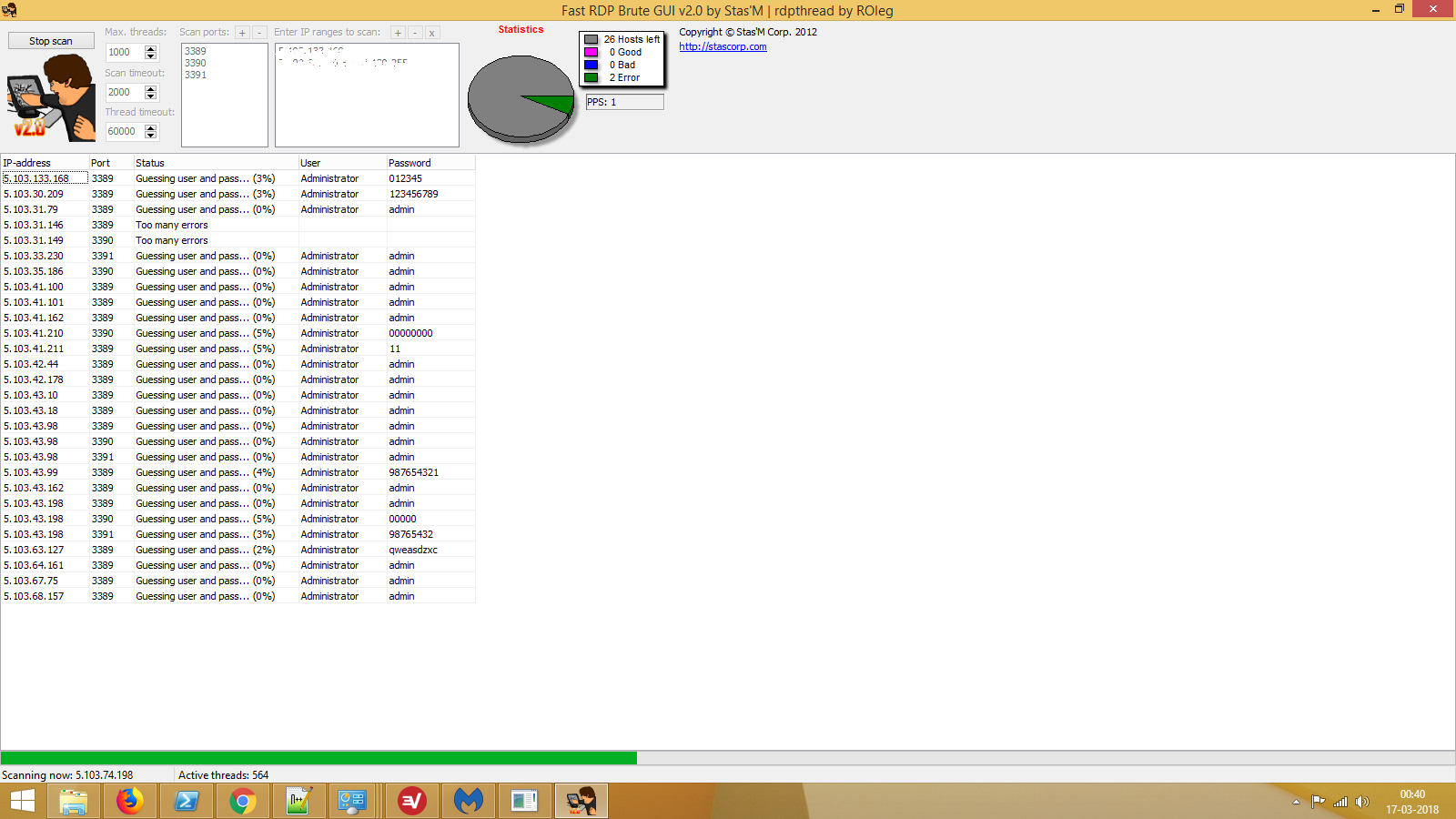Decrease Max. threads with the down arrow
The width and height of the screenshot is (1456, 819).
[x=151, y=56]
